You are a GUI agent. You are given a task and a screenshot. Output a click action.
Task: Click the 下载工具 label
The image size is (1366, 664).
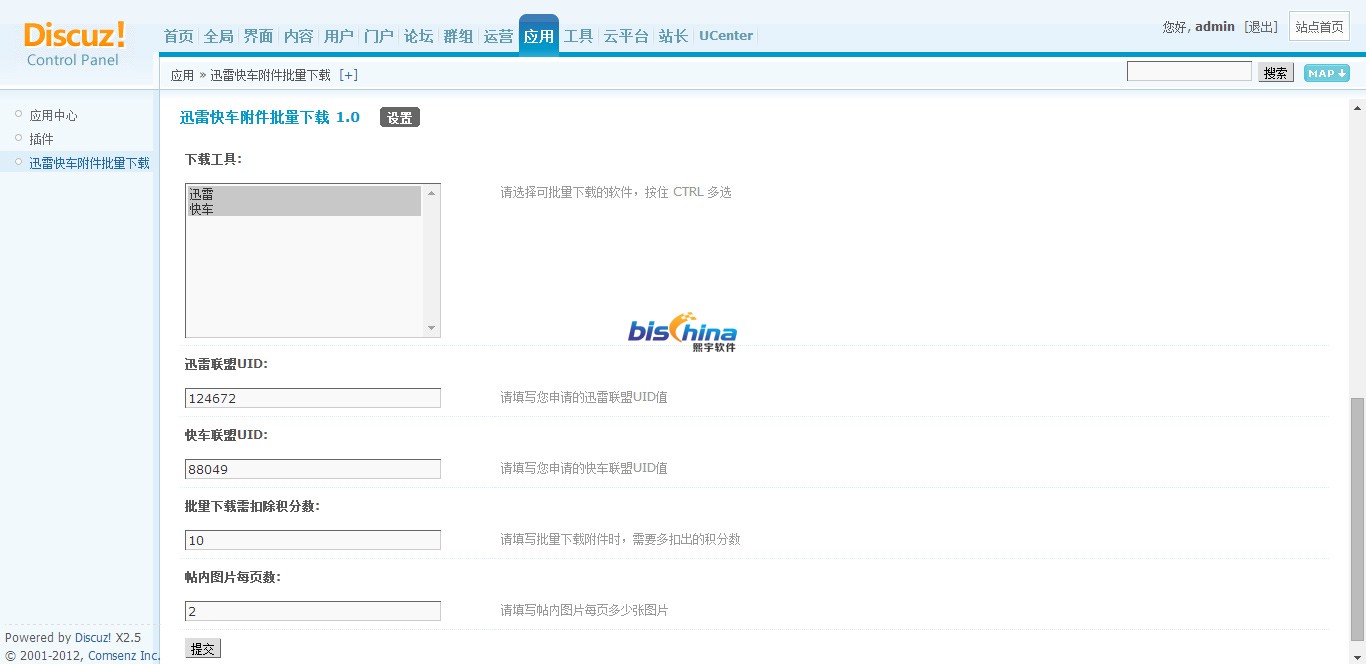[x=213, y=159]
